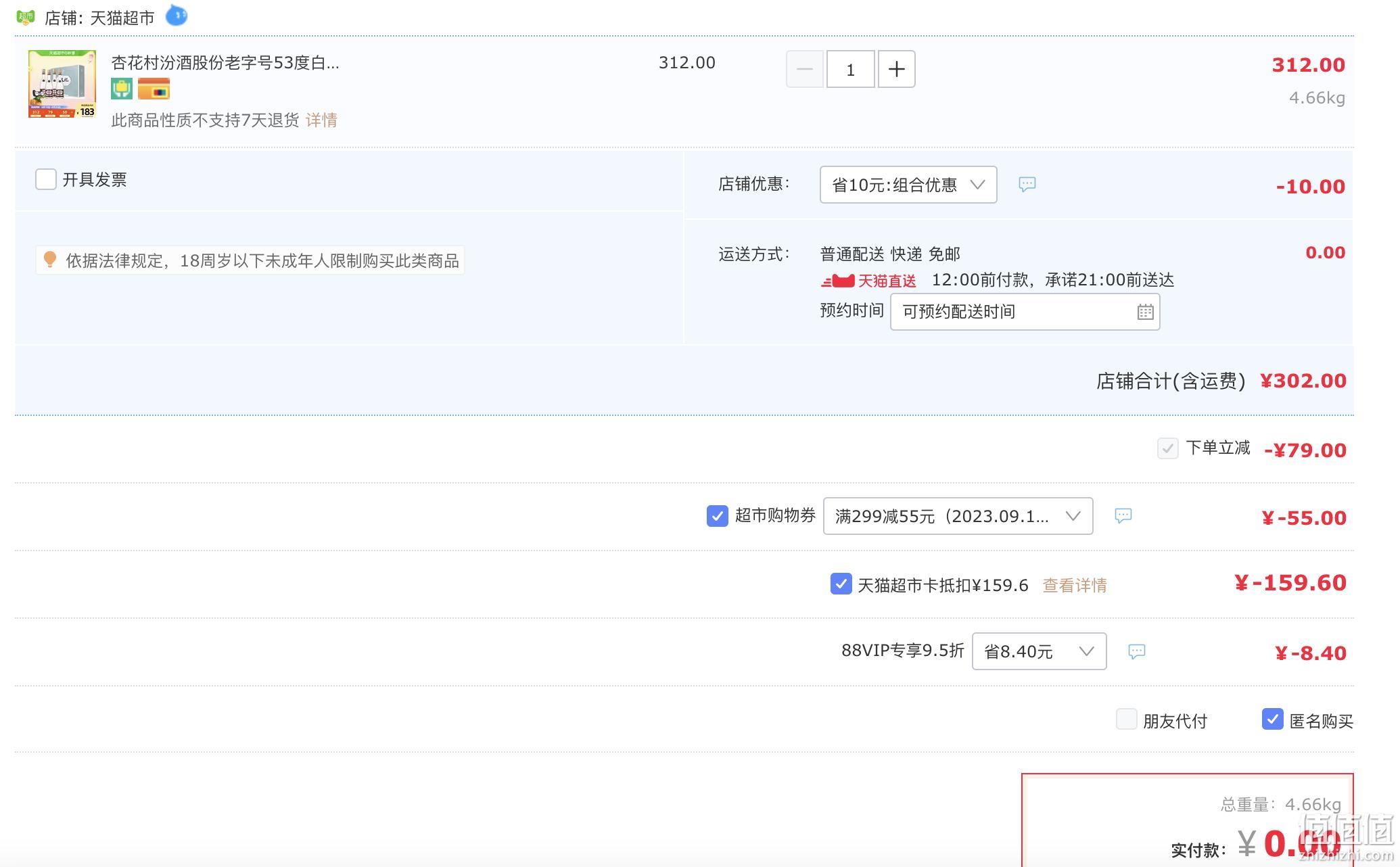Click the info bubble icon beside 88VIP dropdown
Image resolution: width=1400 pixels, height=867 pixels.
click(1136, 651)
